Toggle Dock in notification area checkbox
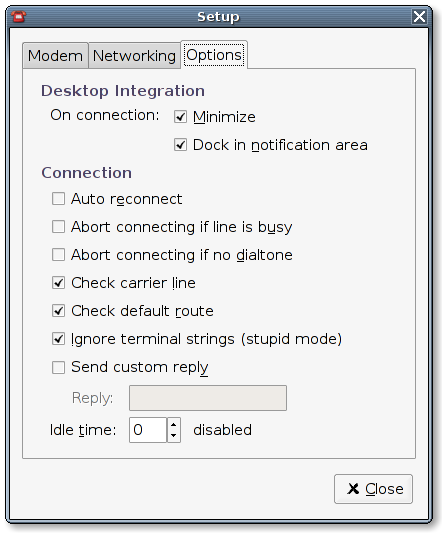This screenshot has width=442, height=533. tap(180, 145)
